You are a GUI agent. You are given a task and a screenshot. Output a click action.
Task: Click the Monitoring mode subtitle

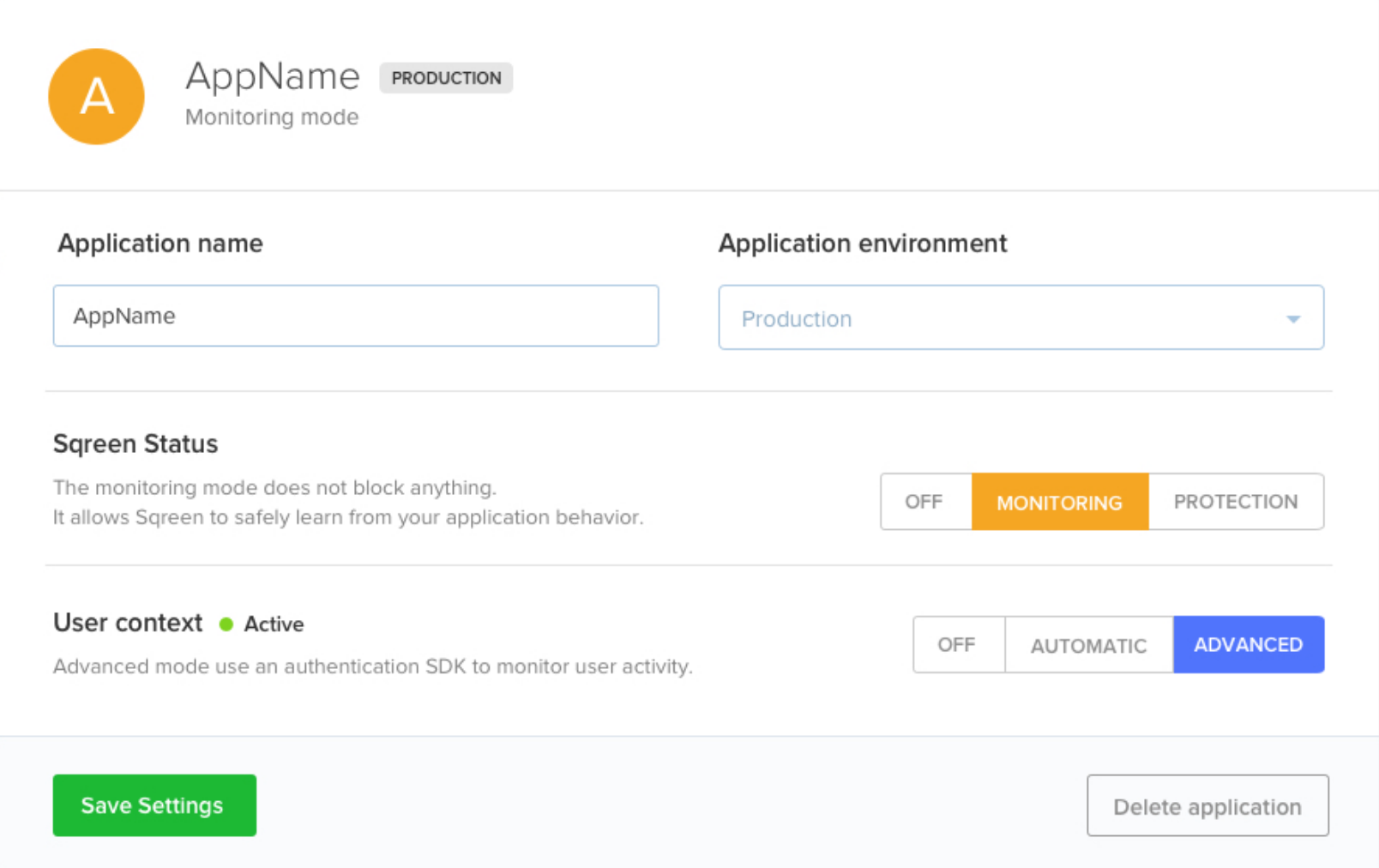tap(272, 118)
